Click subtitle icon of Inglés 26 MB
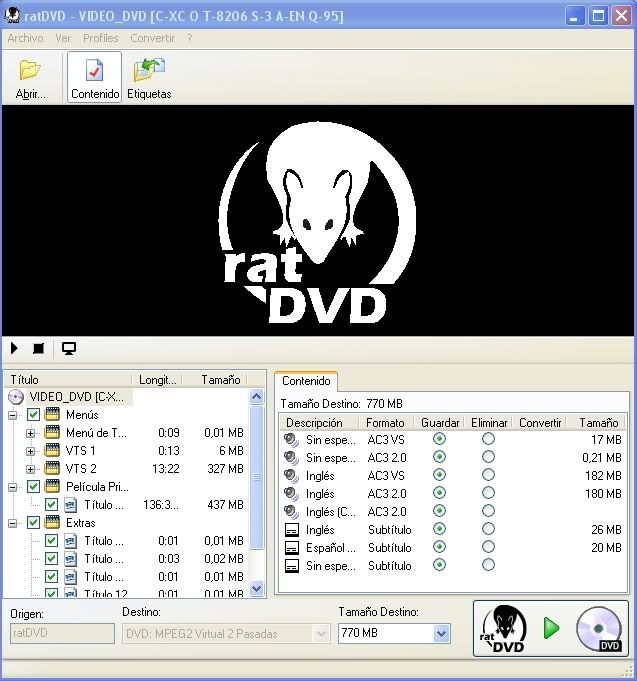637x681 pixels. 291,530
